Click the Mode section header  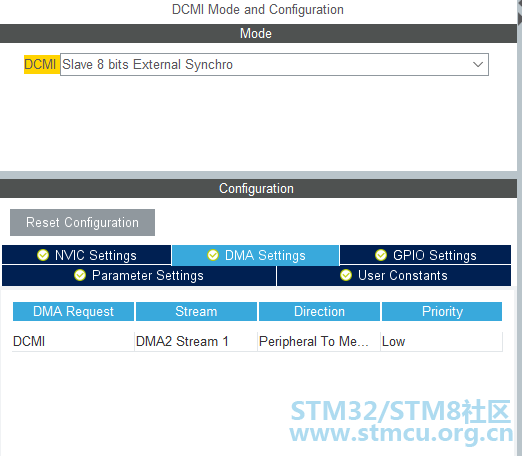coord(258,33)
